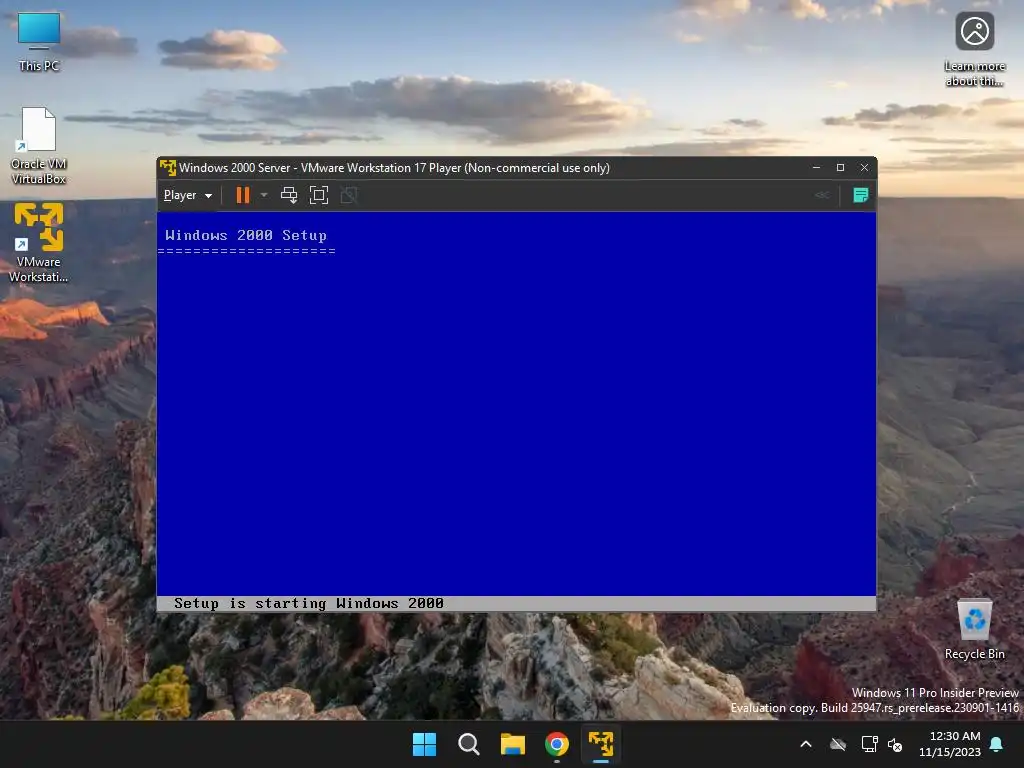Expand the power options arrow beside pause
Viewport: 1024px width, 768px height.
(x=264, y=195)
